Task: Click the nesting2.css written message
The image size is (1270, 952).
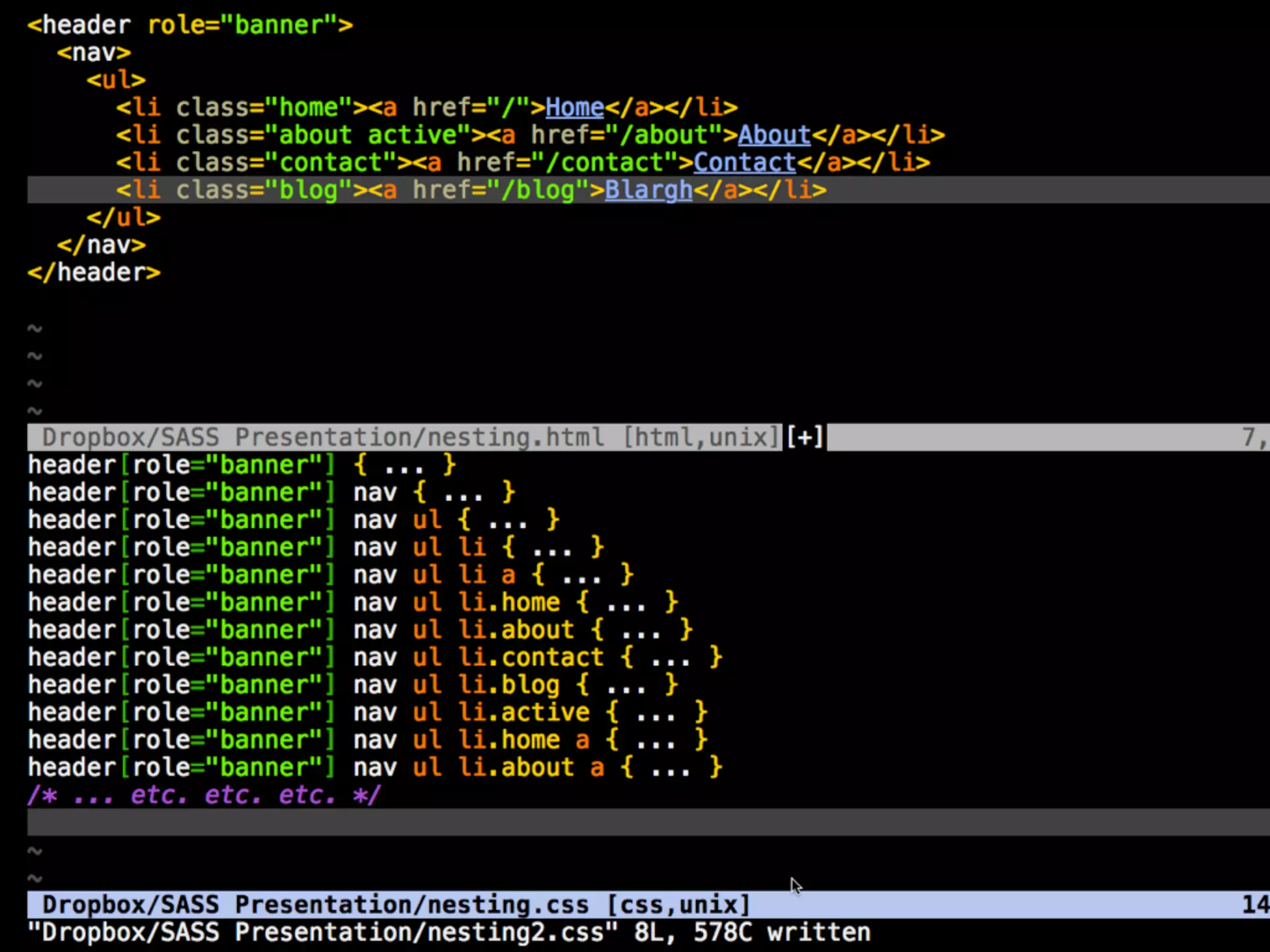Action: click(x=449, y=933)
